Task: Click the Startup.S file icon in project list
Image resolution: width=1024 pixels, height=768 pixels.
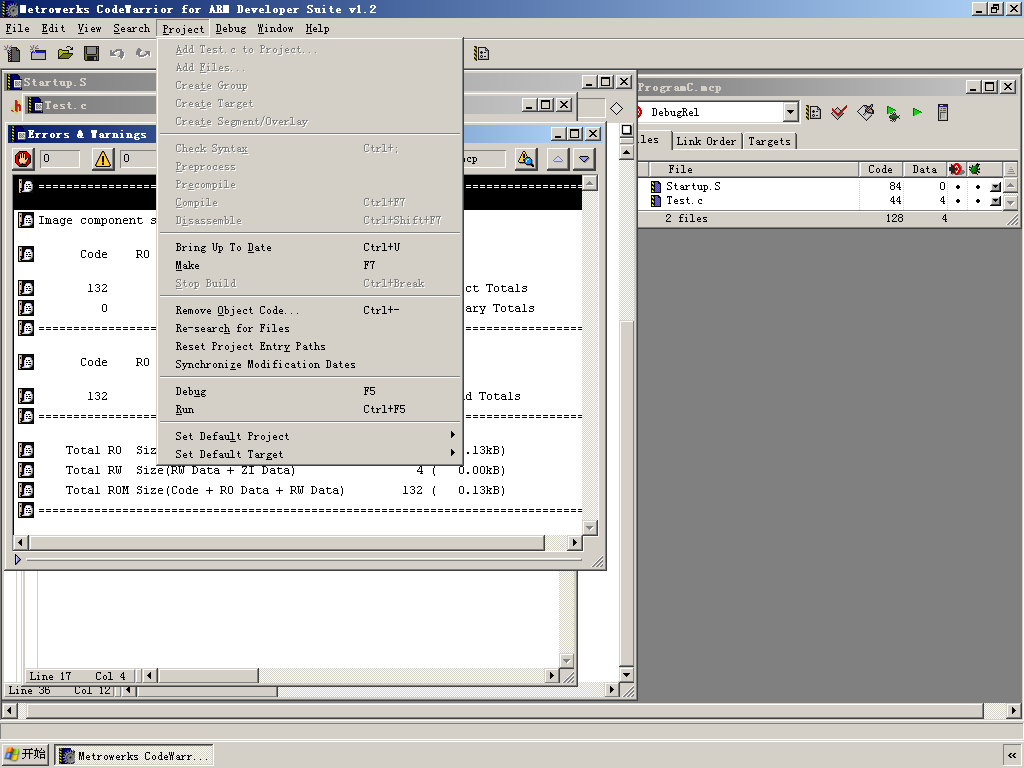Action: (x=656, y=187)
